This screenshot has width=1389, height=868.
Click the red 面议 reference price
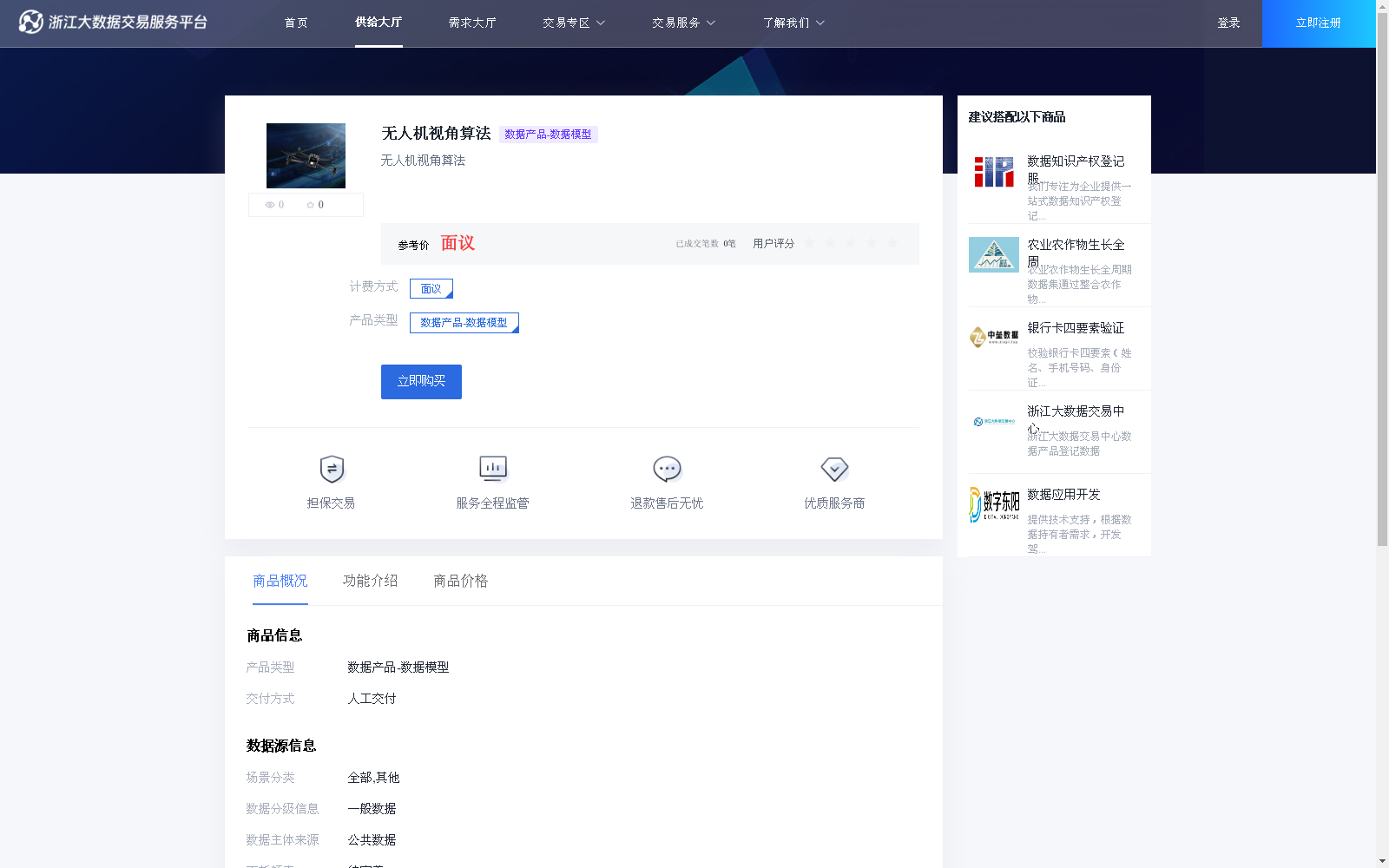coord(458,243)
